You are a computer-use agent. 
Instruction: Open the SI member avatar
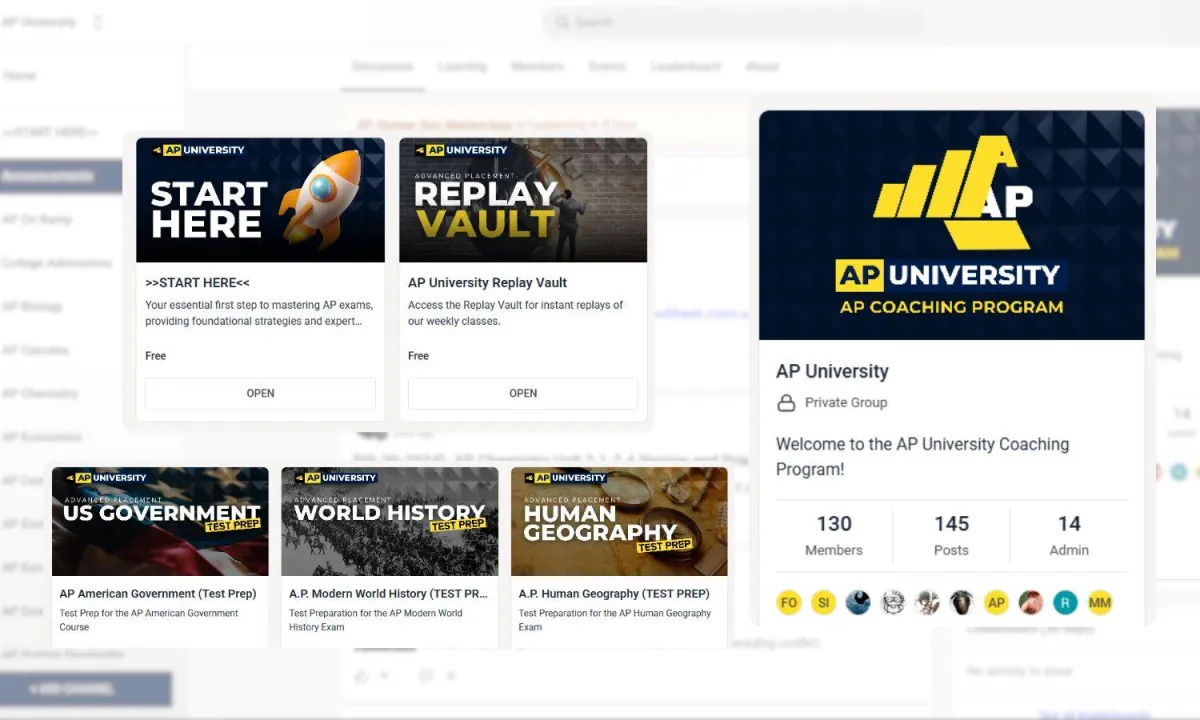(824, 603)
